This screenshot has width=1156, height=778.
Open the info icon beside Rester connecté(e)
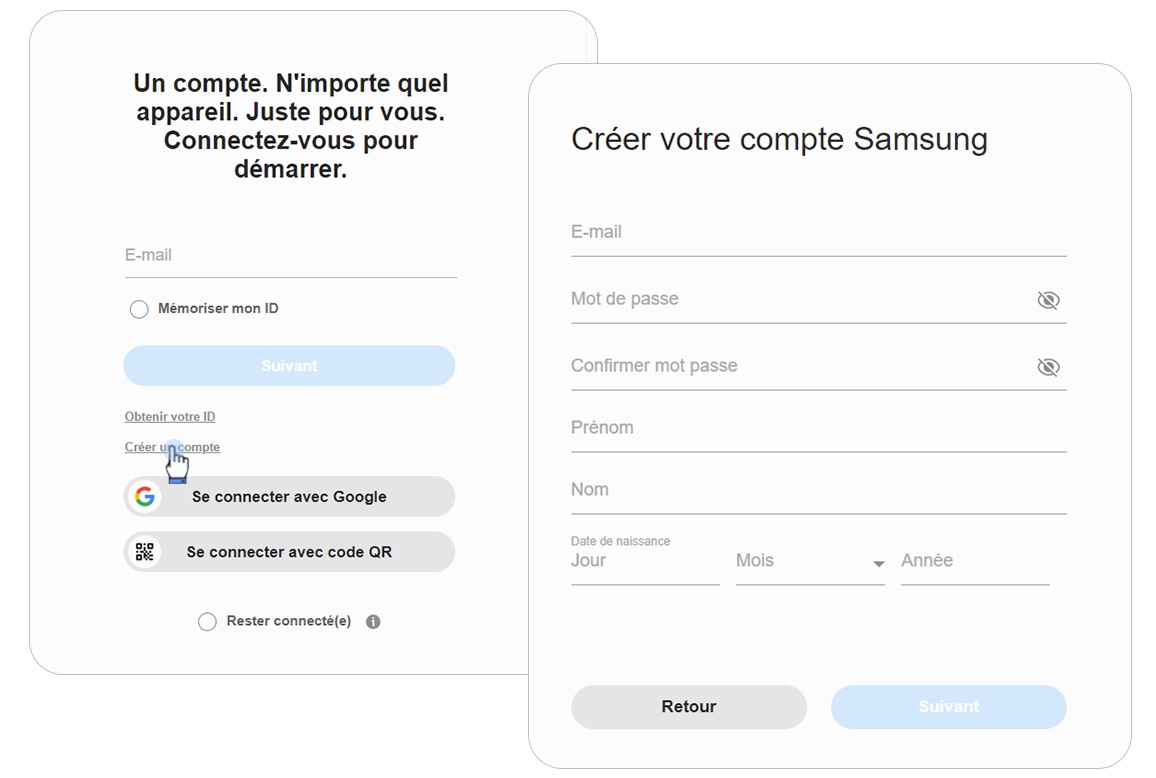point(373,621)
